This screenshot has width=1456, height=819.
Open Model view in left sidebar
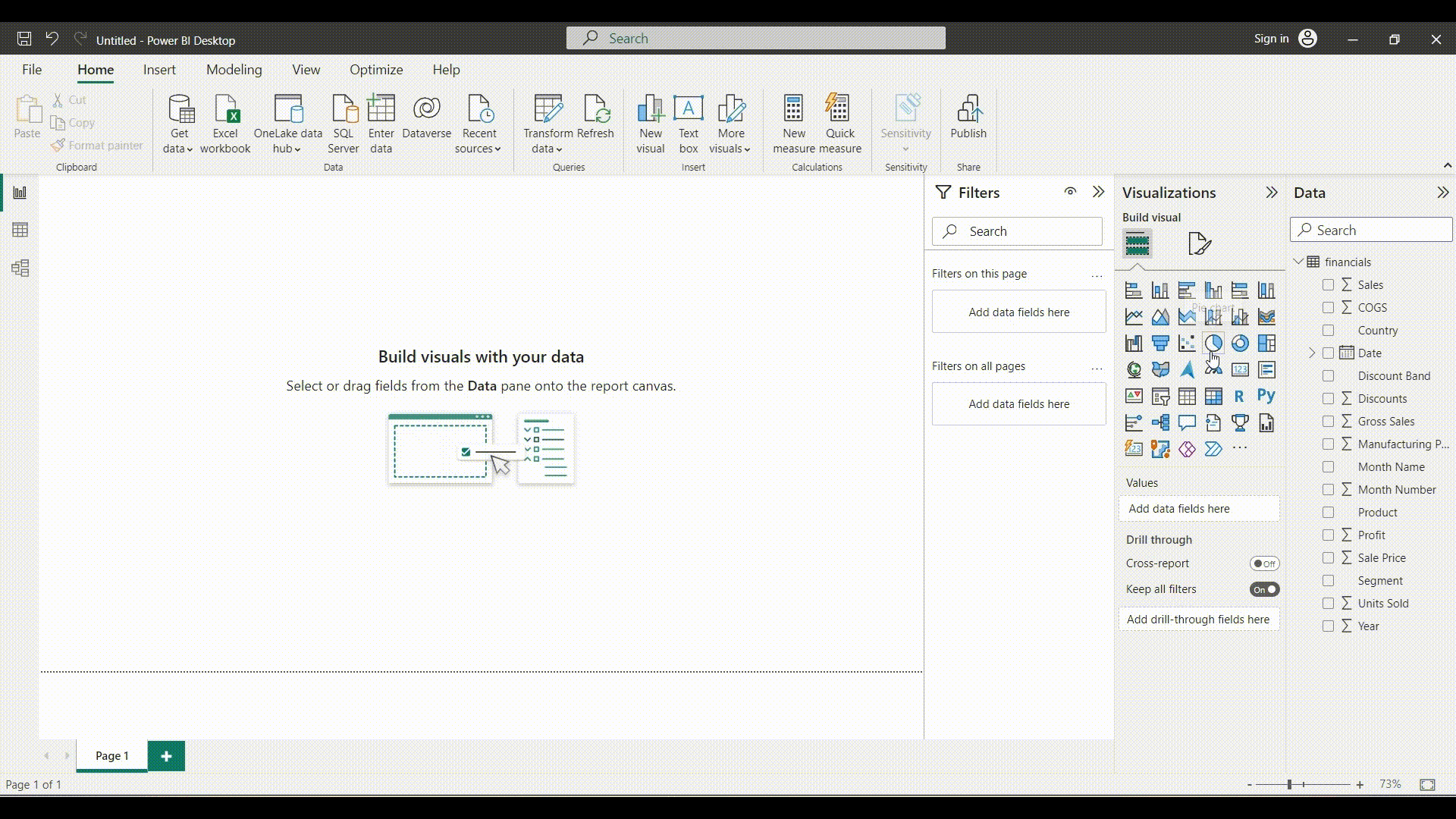pyautogui.click(x=20, y=268)
